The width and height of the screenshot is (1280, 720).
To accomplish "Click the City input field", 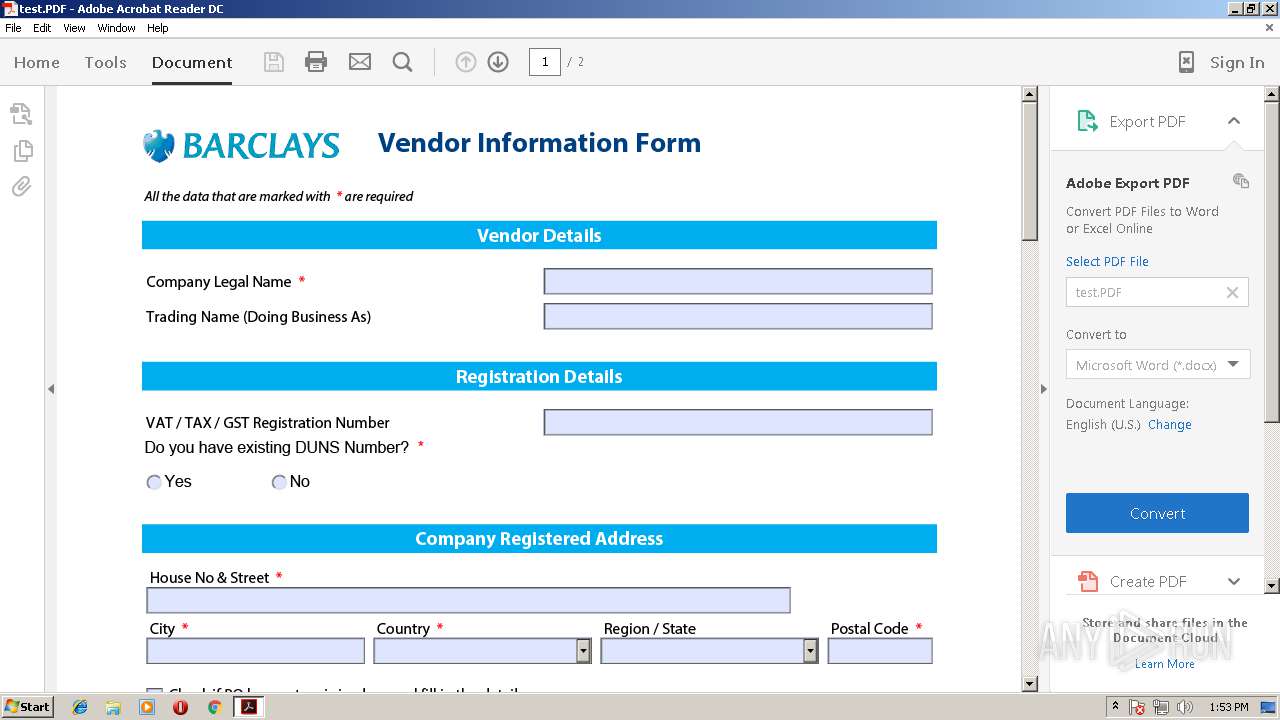I will click(x=256, y=651).
